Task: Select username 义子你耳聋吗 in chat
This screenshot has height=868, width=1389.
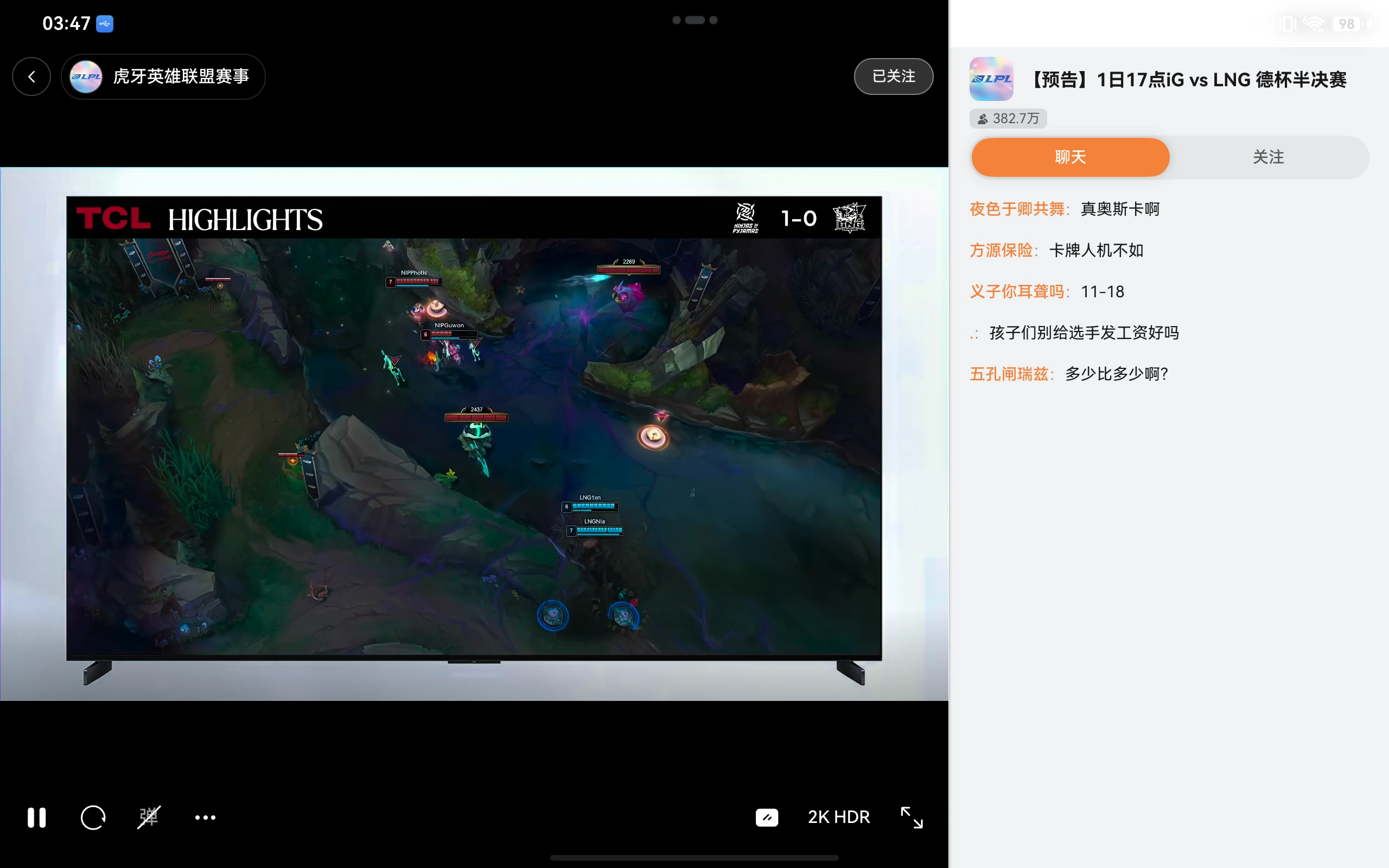Action: click(x=1017, y=292)
